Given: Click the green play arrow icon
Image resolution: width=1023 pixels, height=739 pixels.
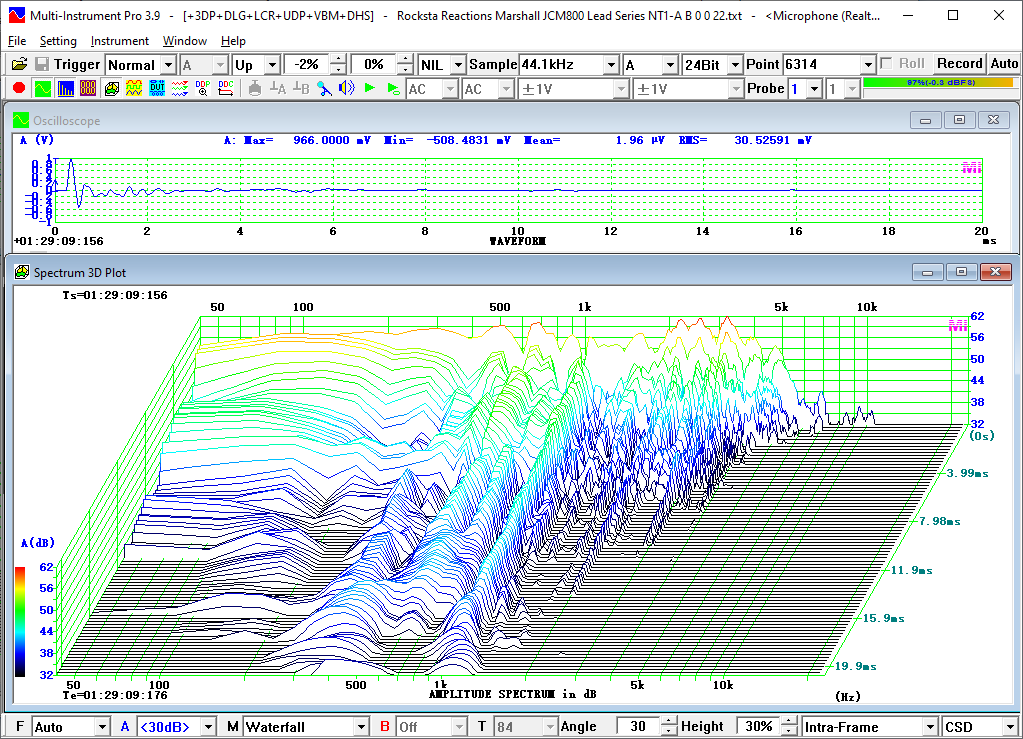Looking at the screenshot, I should 370,88.
